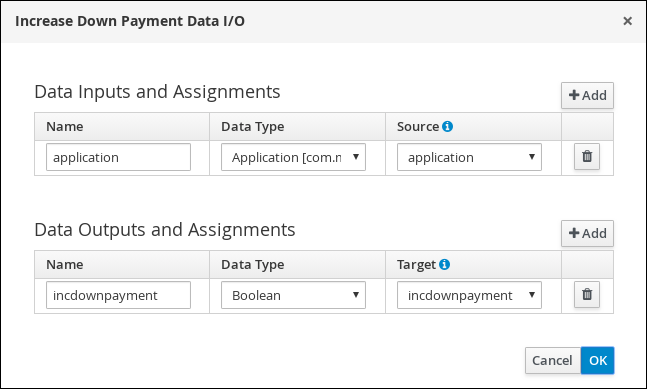Open the incdownpayment Target dropdown
The height and width of the screenshot is (389, 647).
(469, 295)
